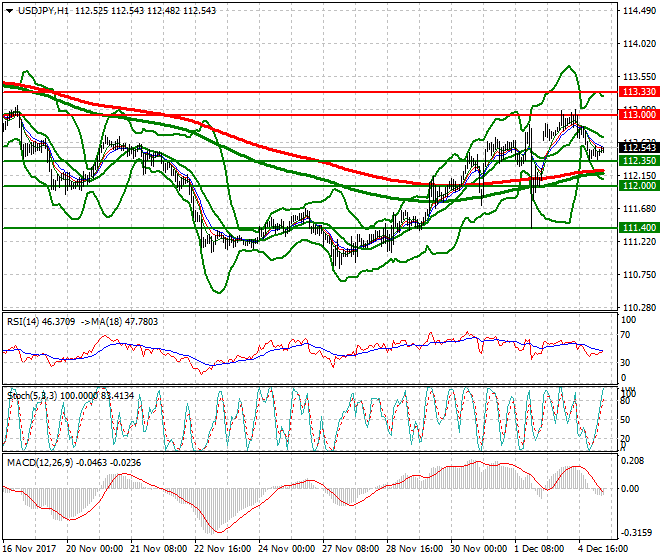This screenshot has height=560, width=660.
Task: Click the 114.020 price axis value
Action: (639, 44)
